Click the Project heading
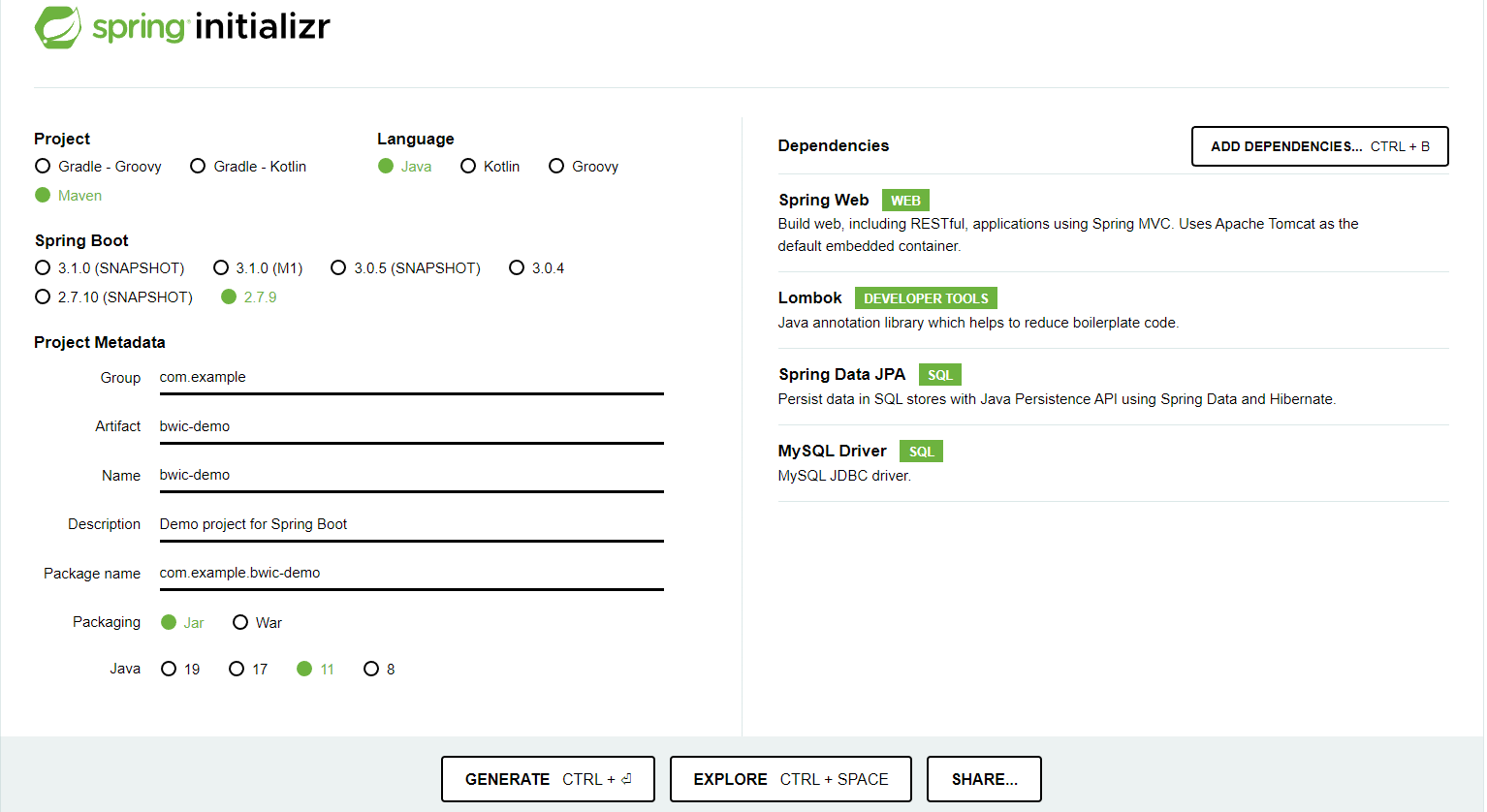The height and width of the screenshot is (812, 1487). pos(62,139)
